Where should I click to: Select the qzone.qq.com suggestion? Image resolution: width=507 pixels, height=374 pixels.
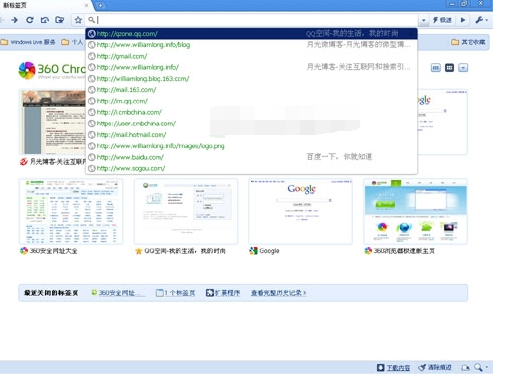[251, 34]
